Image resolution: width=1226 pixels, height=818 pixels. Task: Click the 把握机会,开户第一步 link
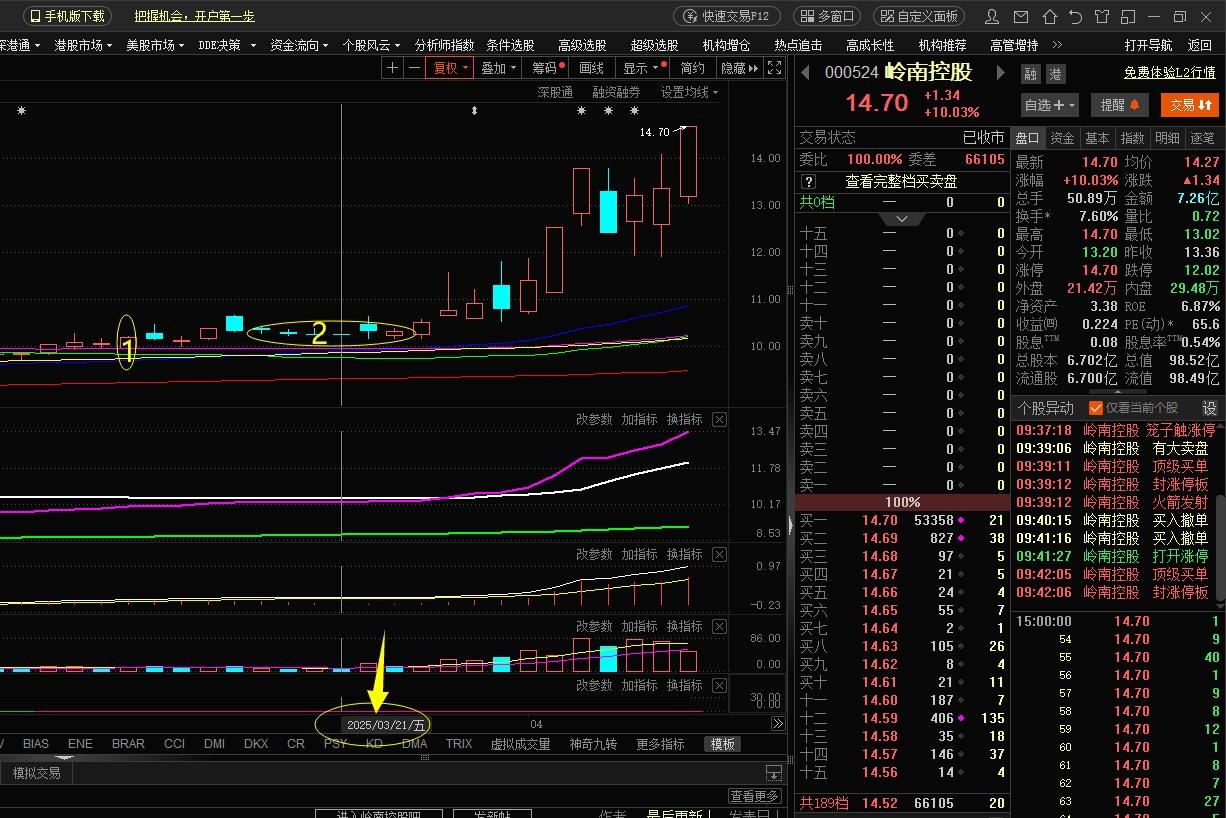click(195, 16)
